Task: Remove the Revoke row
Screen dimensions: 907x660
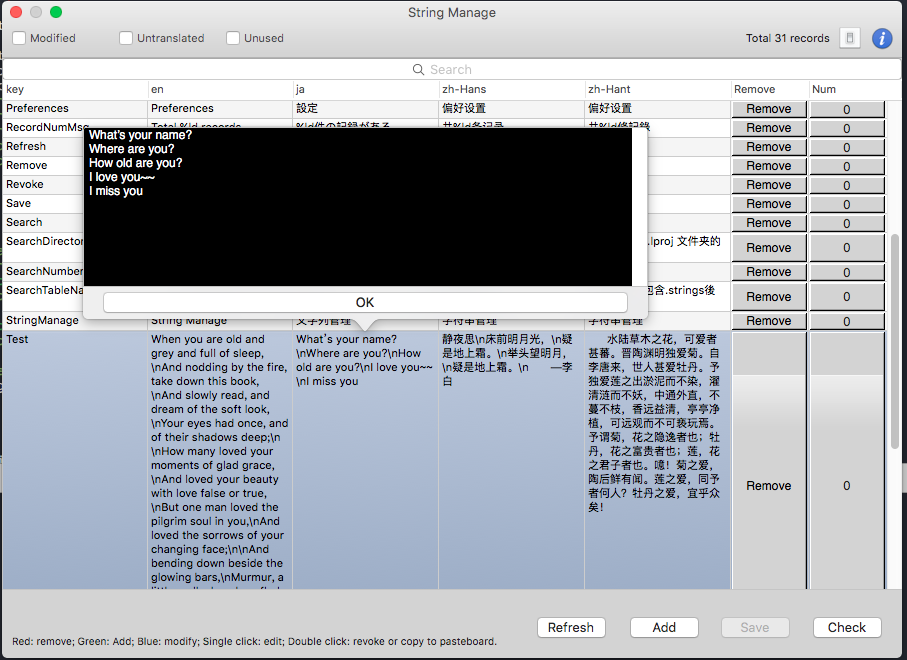Action: (769, 186)
